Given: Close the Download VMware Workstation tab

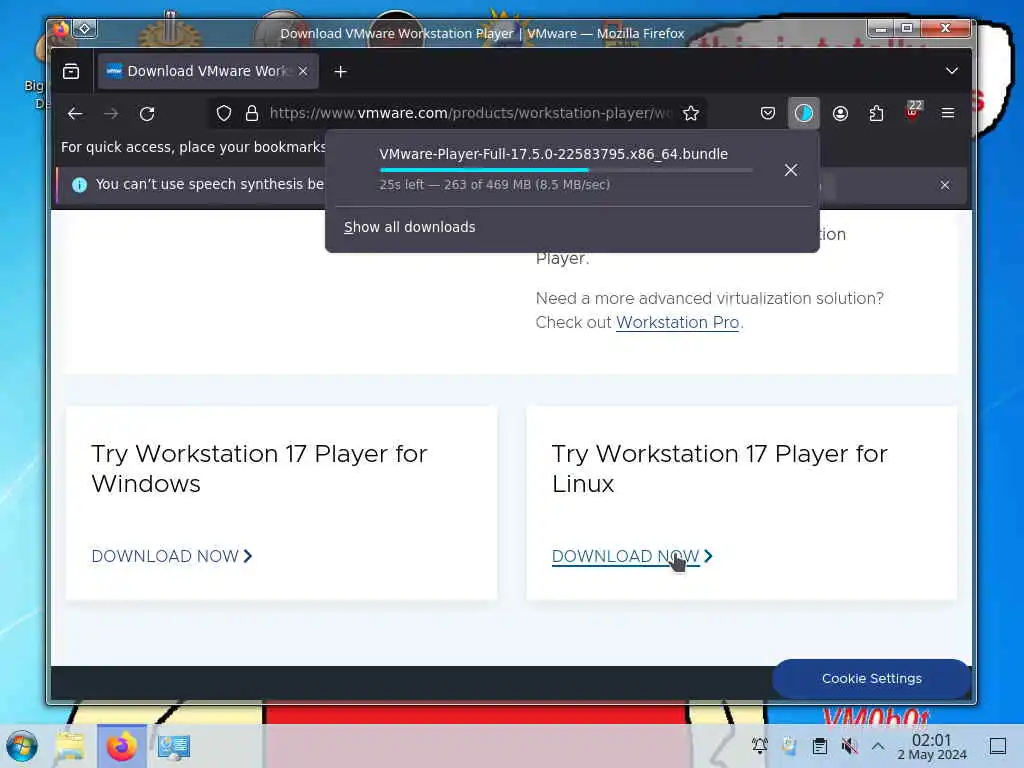Looking at the screenshot, I should click(303, 71).
